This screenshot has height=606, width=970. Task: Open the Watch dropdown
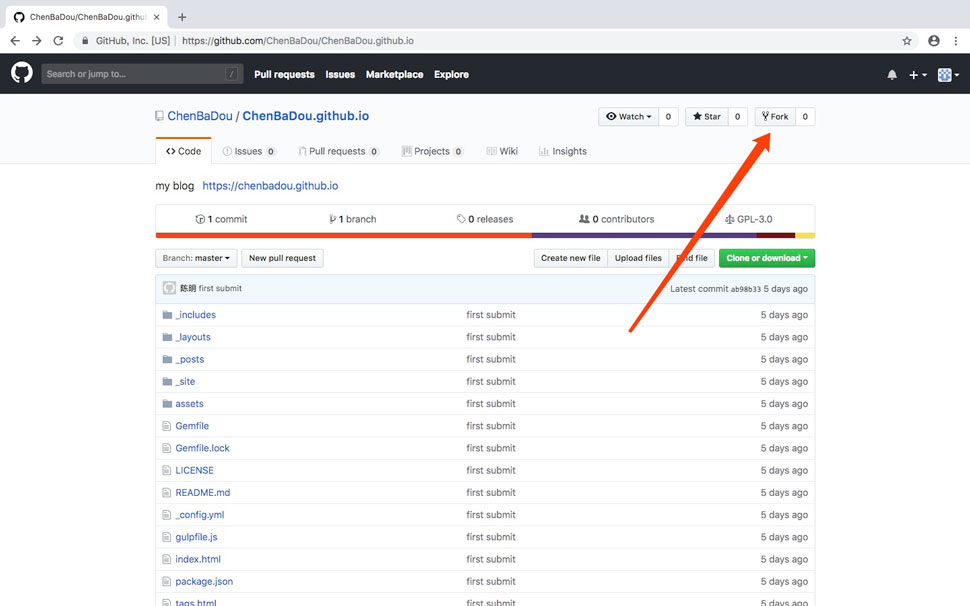point(629,116)
